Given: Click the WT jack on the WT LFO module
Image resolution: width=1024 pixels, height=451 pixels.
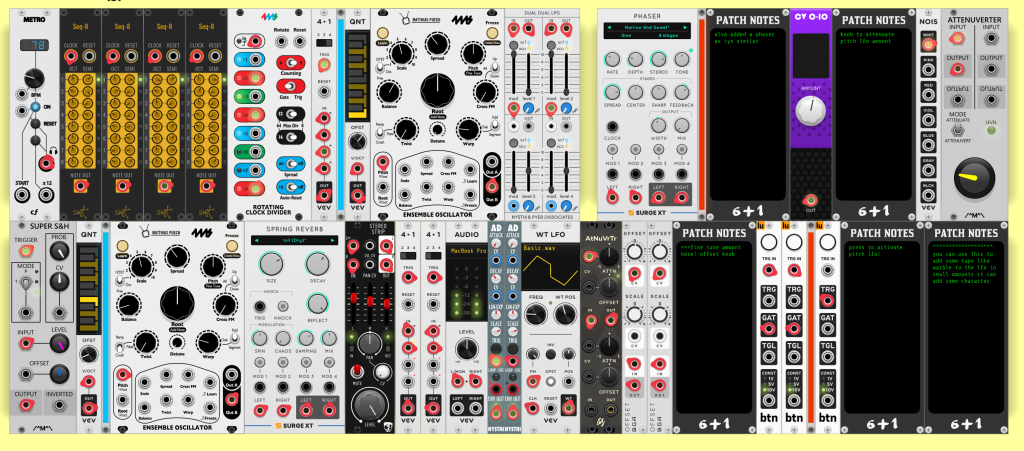Looking at the screenshot, I should point(568,409).
